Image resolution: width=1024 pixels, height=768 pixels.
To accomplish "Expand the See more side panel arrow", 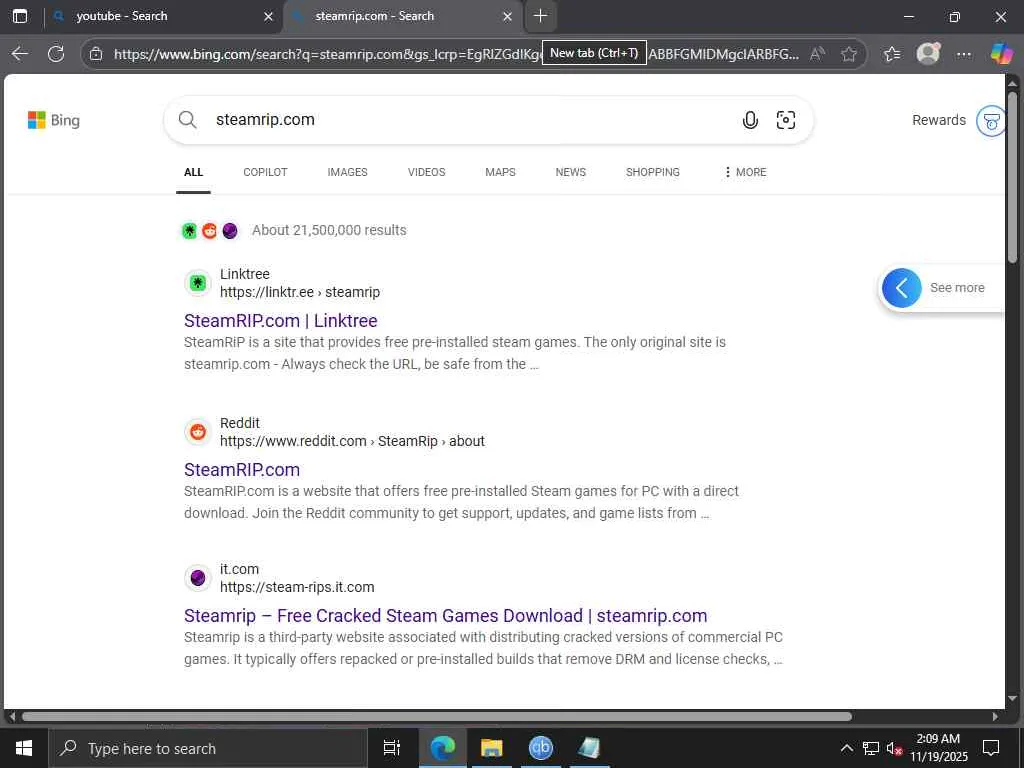I will point(901,287).
